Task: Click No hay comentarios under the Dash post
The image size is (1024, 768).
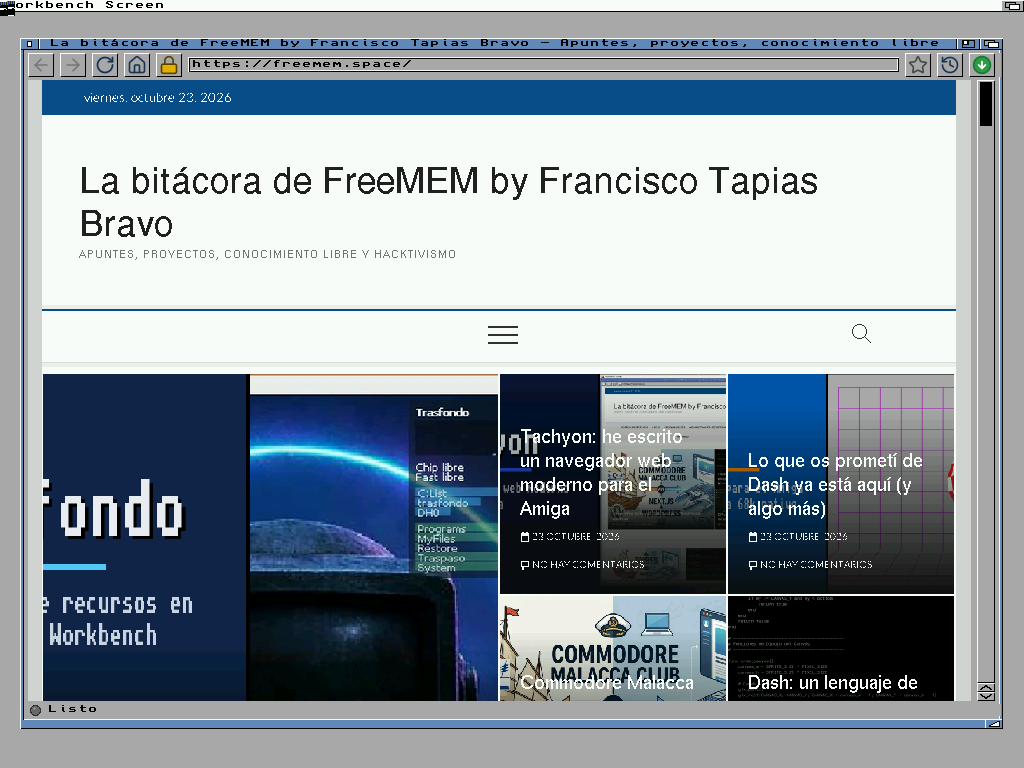Action: [810, 564]
